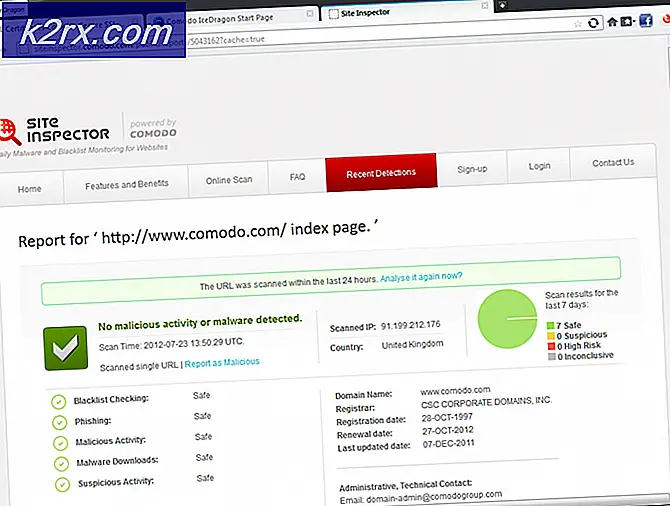Screen dimensions: 670x506
Task: Click the browser home icon
Action: click(x=612, y=21)
